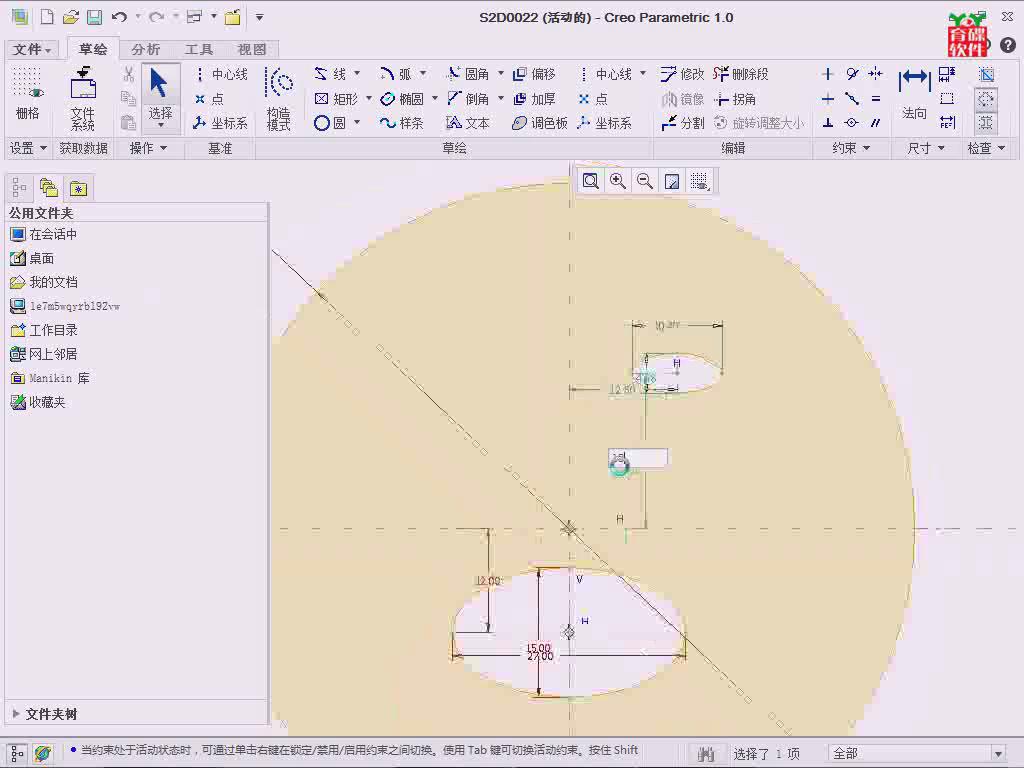Image resolution: width=1024 pixels, height=768 pixels.
Task: Apply the midpoint constraint icon
Action: point(852,99)
